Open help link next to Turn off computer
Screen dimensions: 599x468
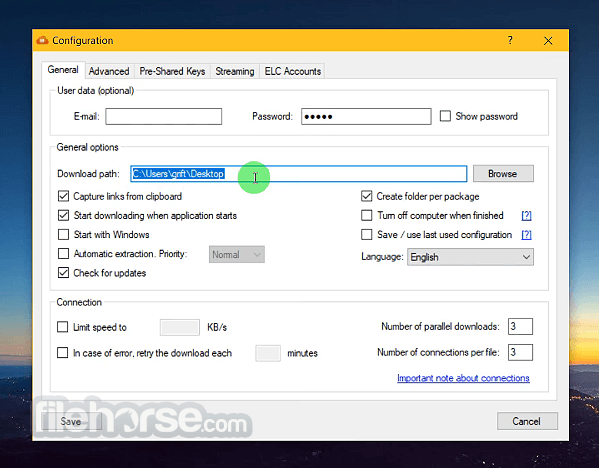click(526, 216)
